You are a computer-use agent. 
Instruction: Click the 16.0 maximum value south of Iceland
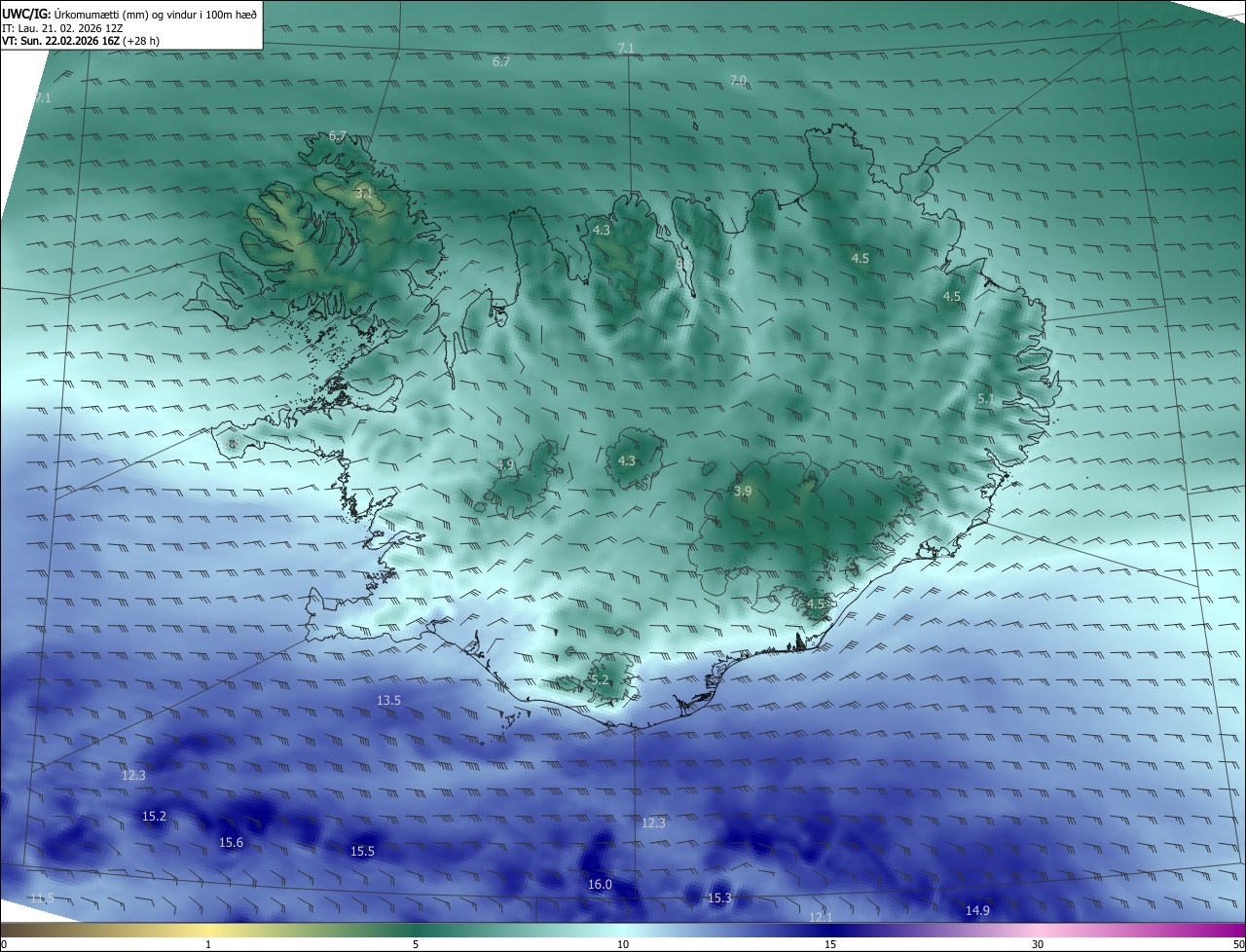(x=600, y=884)
